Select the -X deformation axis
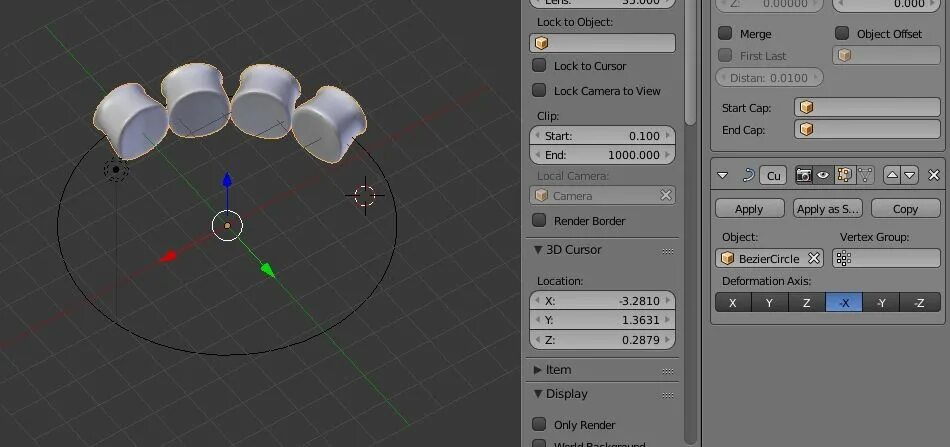Screen dimensions: 950x447 (844, 303)
